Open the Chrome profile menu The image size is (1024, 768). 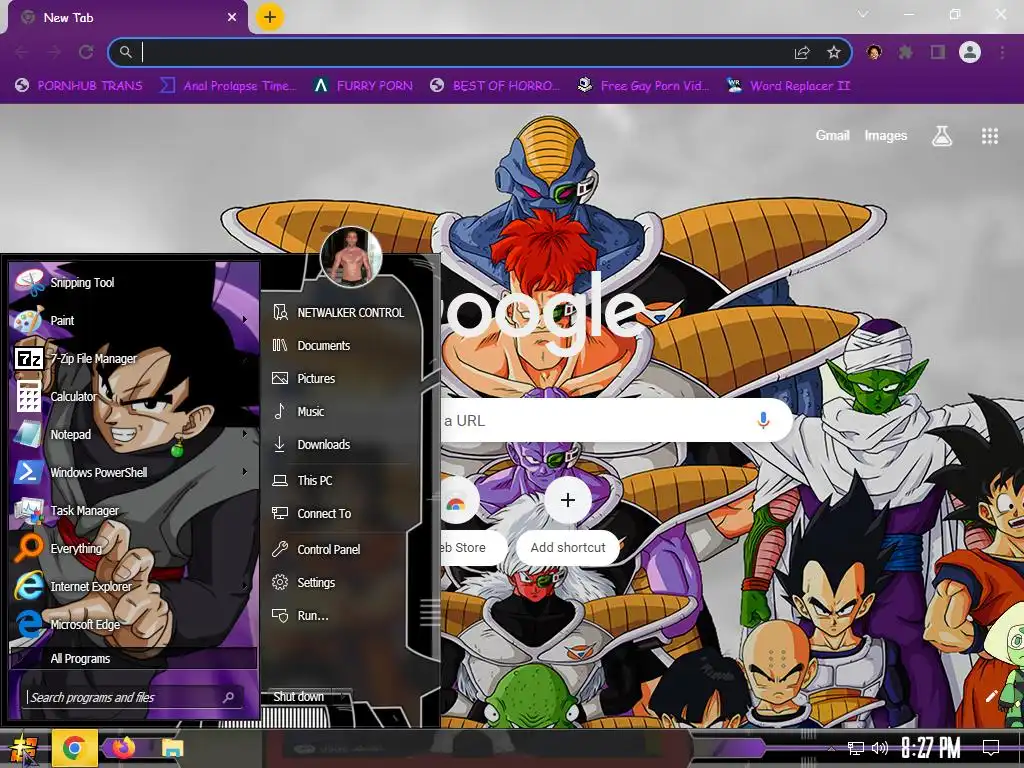pos(970,52)
